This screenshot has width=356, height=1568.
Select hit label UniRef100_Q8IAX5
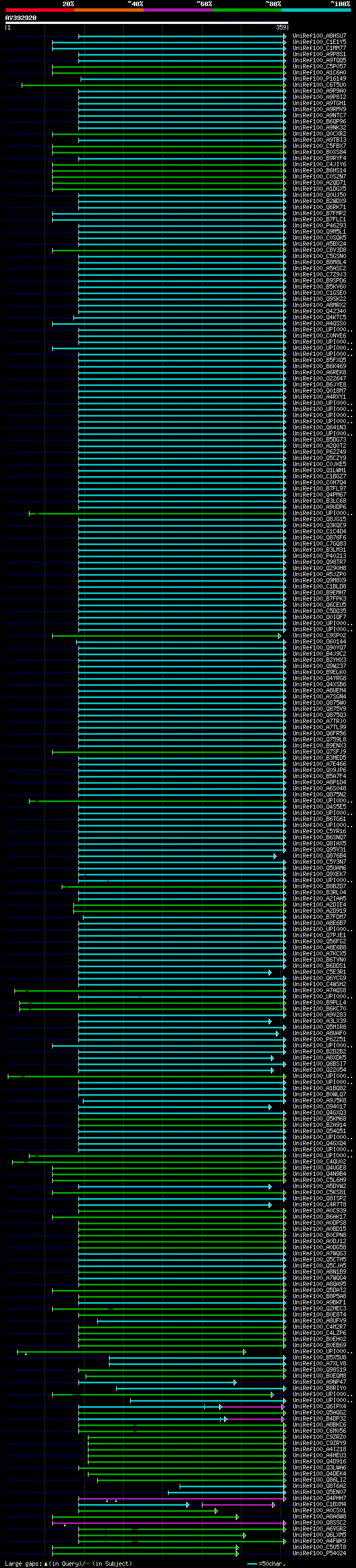click(319, 844)
